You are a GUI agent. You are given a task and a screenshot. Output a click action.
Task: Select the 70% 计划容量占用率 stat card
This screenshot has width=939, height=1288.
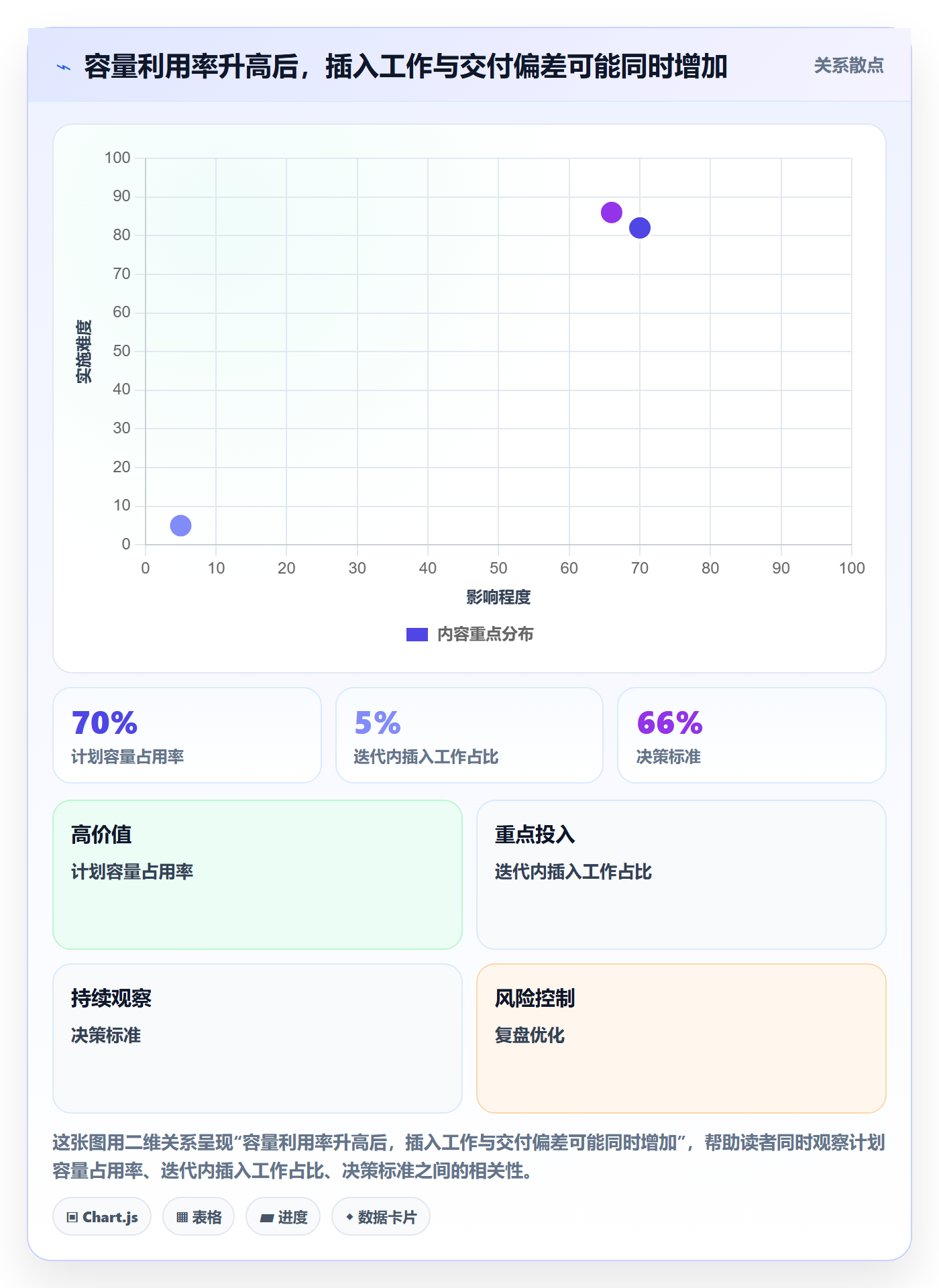[x=187, y=735]
